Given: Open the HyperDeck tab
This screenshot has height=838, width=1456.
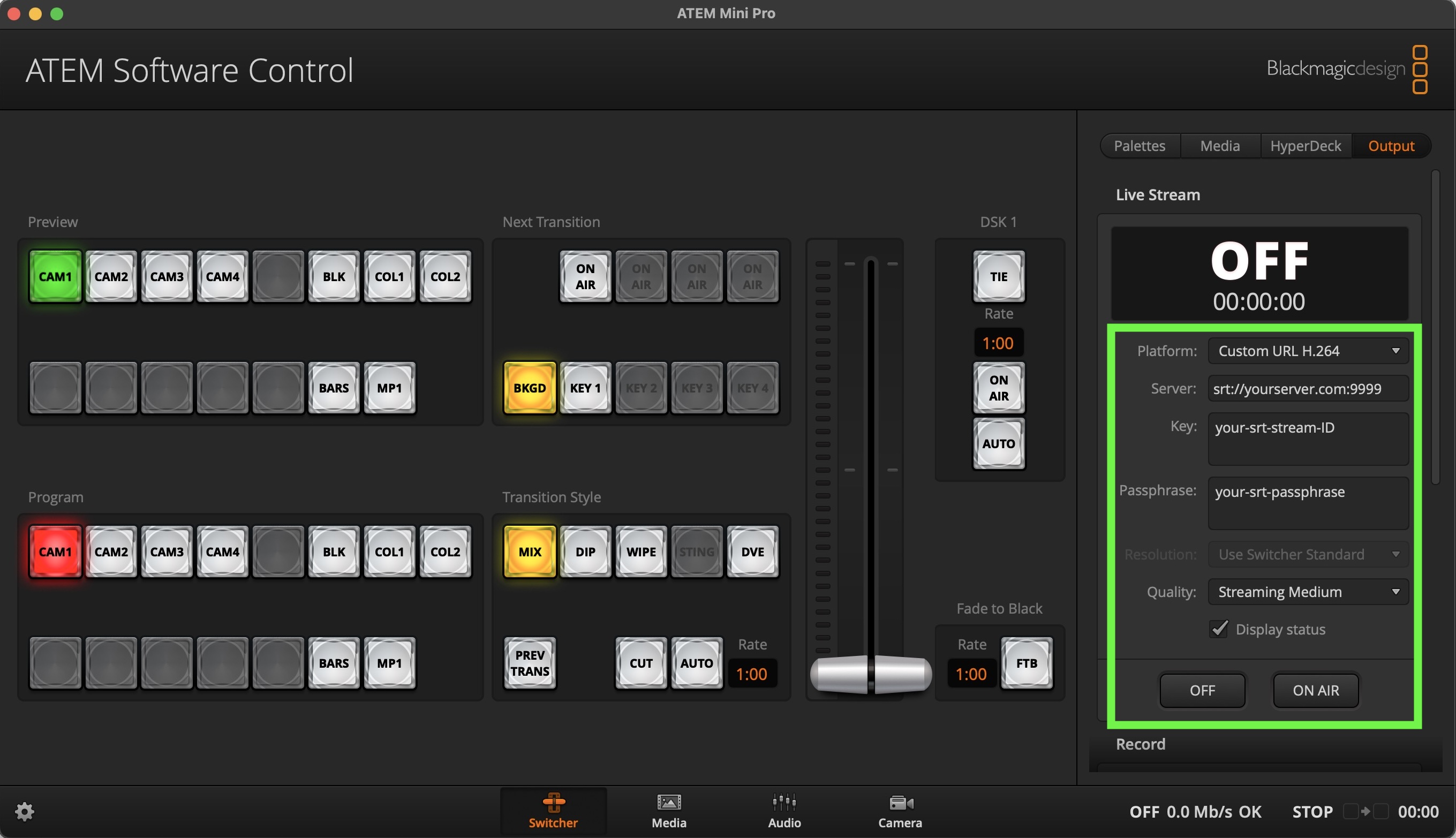Looking at the screenshot, I should pos(1305,146).
